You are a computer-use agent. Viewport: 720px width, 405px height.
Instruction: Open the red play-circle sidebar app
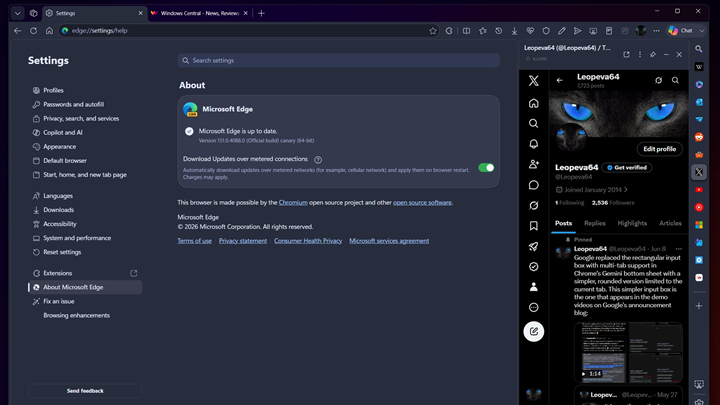[699, 207]
